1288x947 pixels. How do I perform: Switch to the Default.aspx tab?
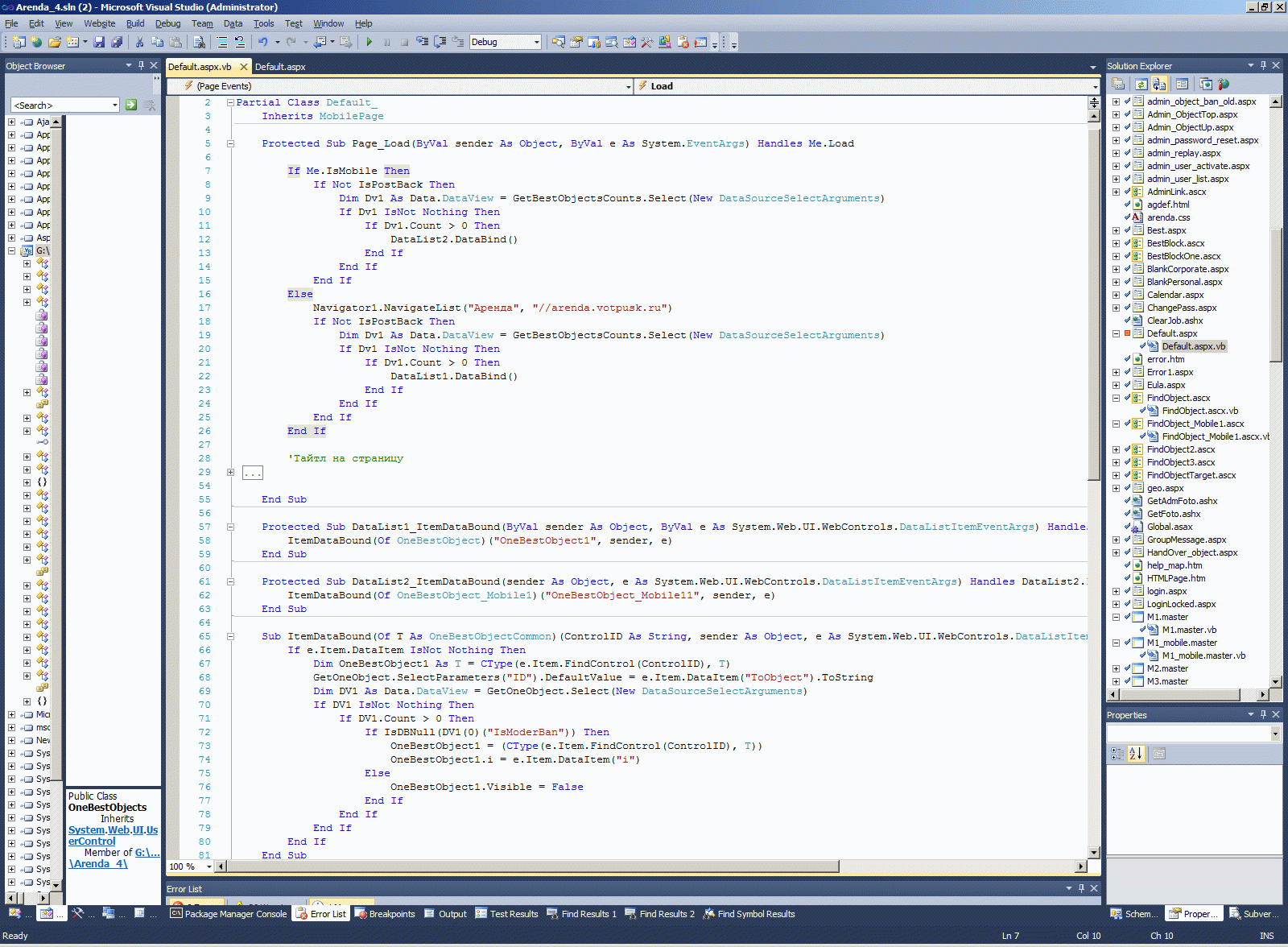pos(280,67)
